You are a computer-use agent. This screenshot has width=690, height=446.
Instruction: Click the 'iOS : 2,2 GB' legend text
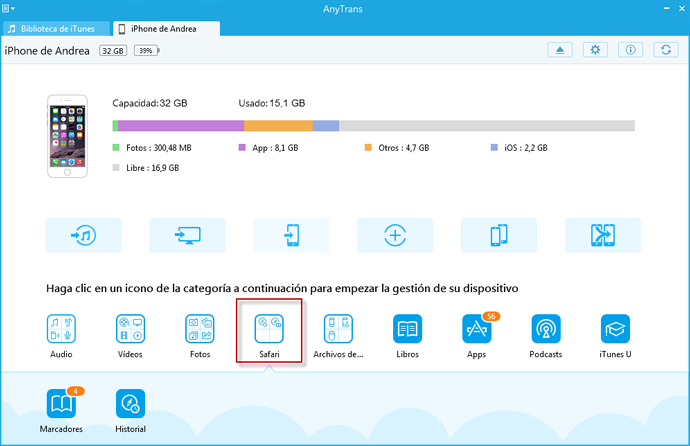click(x=526, y=148)
